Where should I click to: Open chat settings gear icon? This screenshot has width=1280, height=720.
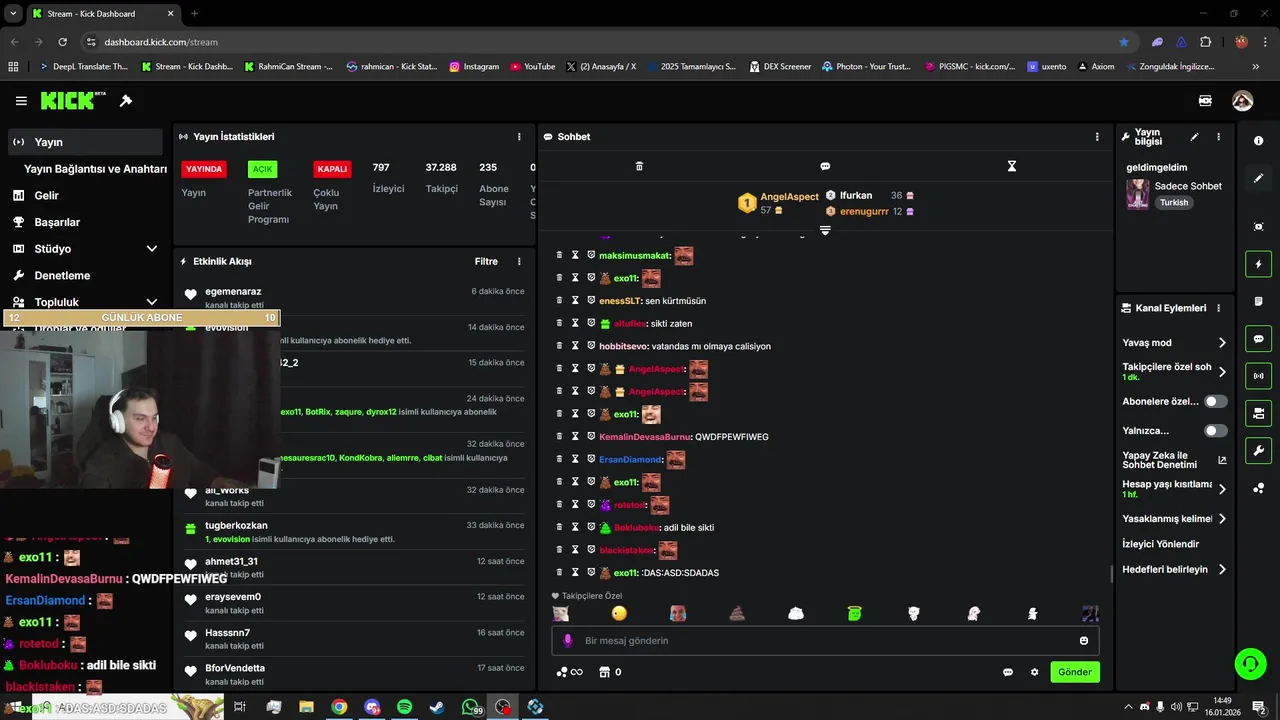(x=1035, y=672)
